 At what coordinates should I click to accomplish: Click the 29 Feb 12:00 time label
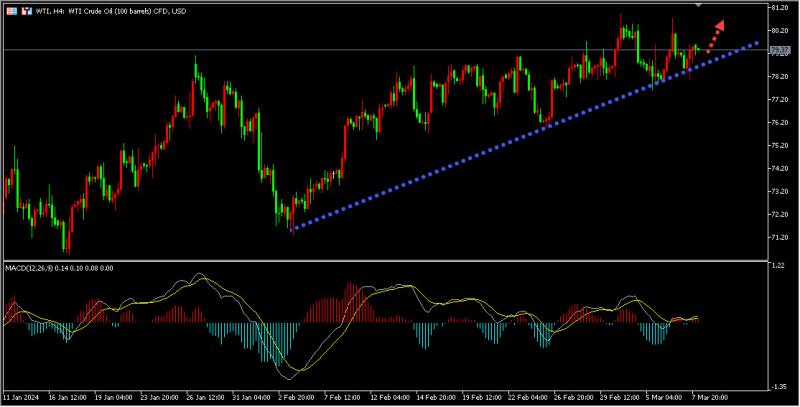click(x=620, y=397)
